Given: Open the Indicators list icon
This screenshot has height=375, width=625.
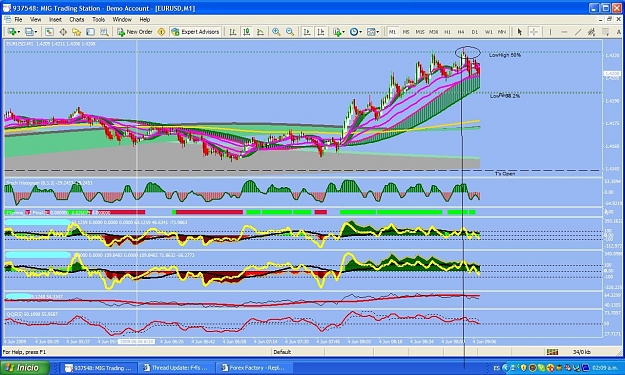Looking at the screenshot, I should [337, 32].
